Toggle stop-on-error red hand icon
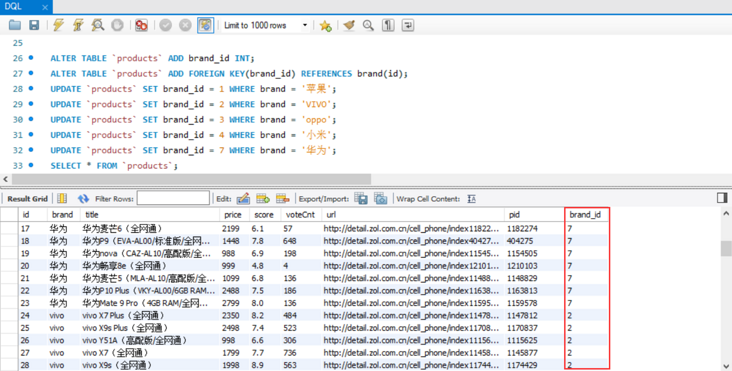Image resolution: width=732 pixels, height=371 pixels. (x=141, y=25)
